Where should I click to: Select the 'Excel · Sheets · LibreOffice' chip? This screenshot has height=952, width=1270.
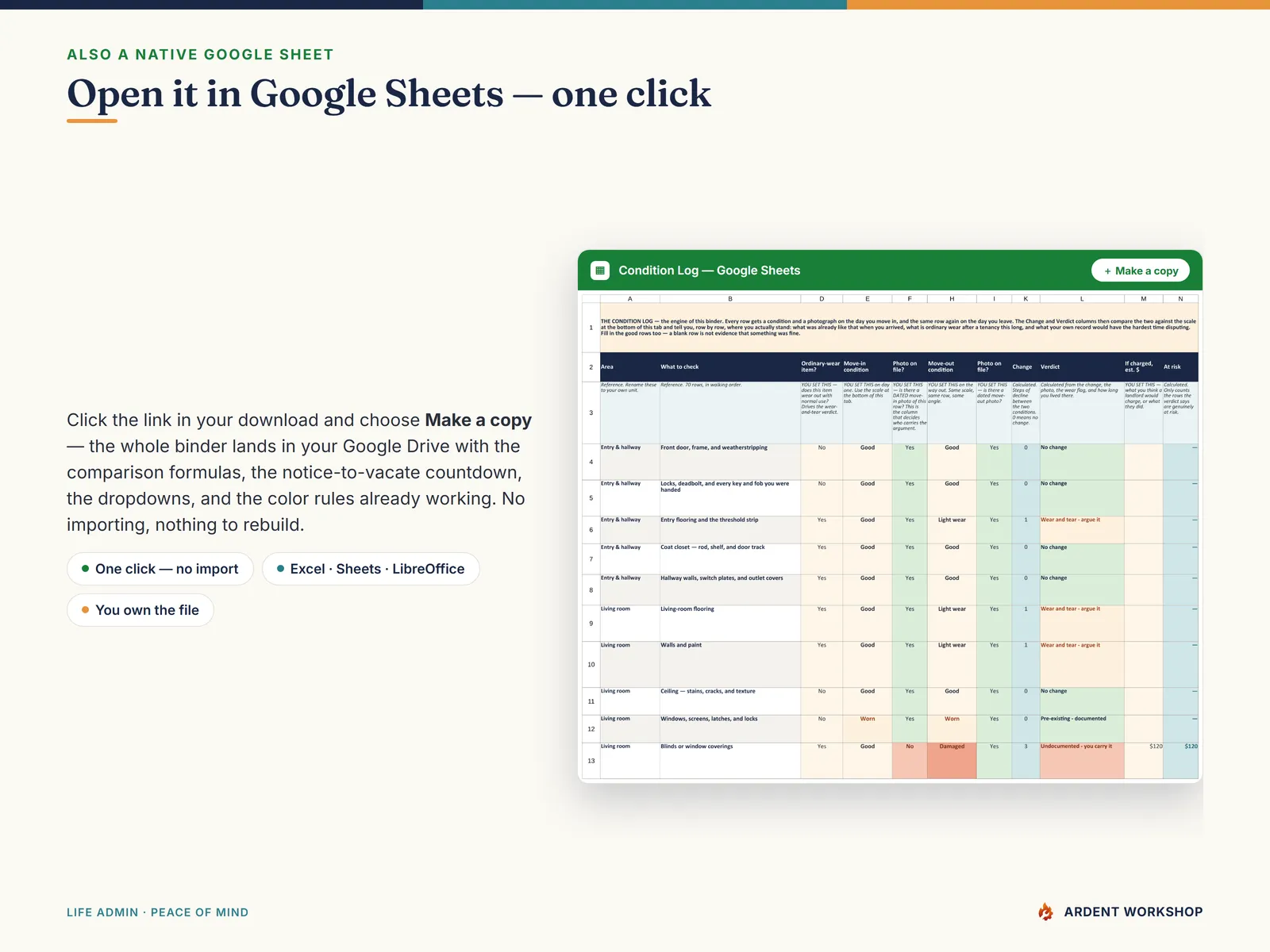click(371, 569)
